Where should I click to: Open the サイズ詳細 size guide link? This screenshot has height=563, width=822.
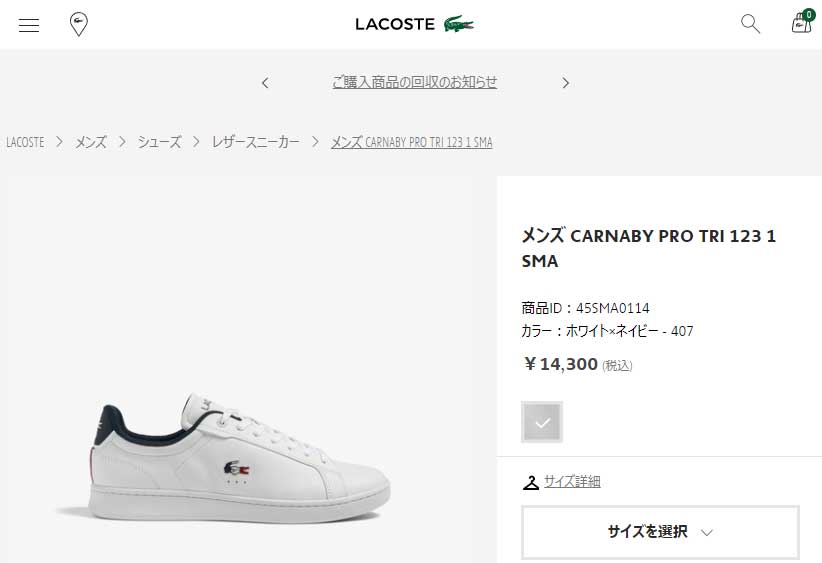click(572, 482)
